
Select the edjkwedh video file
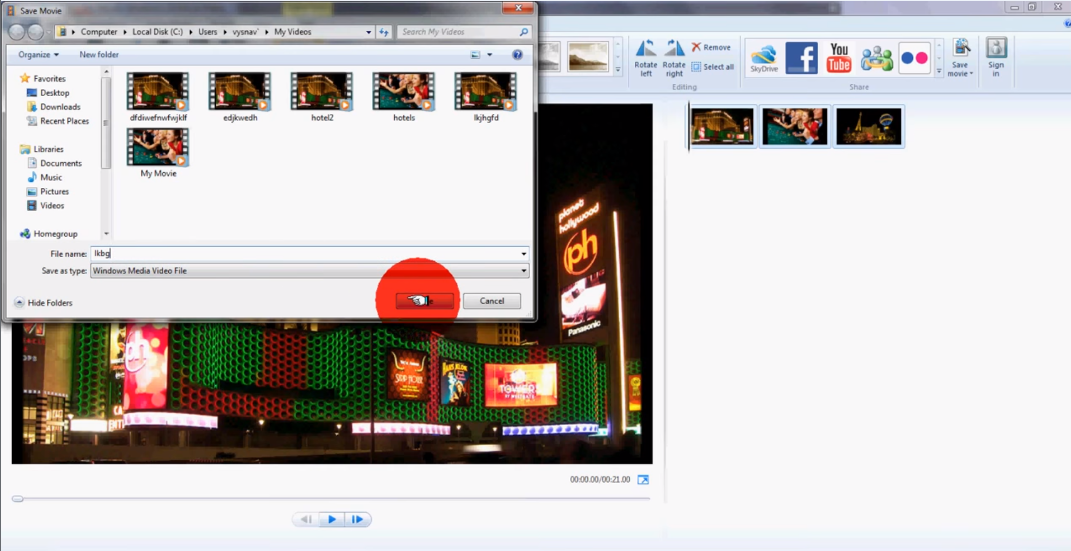tap(240, 97)
